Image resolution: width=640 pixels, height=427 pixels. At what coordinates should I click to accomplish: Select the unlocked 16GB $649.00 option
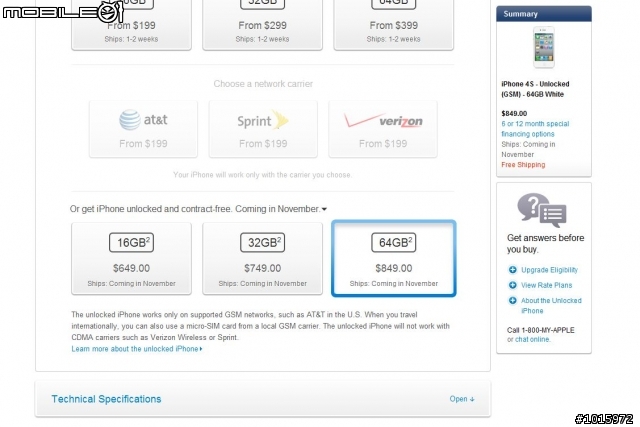tap(131, 258)
